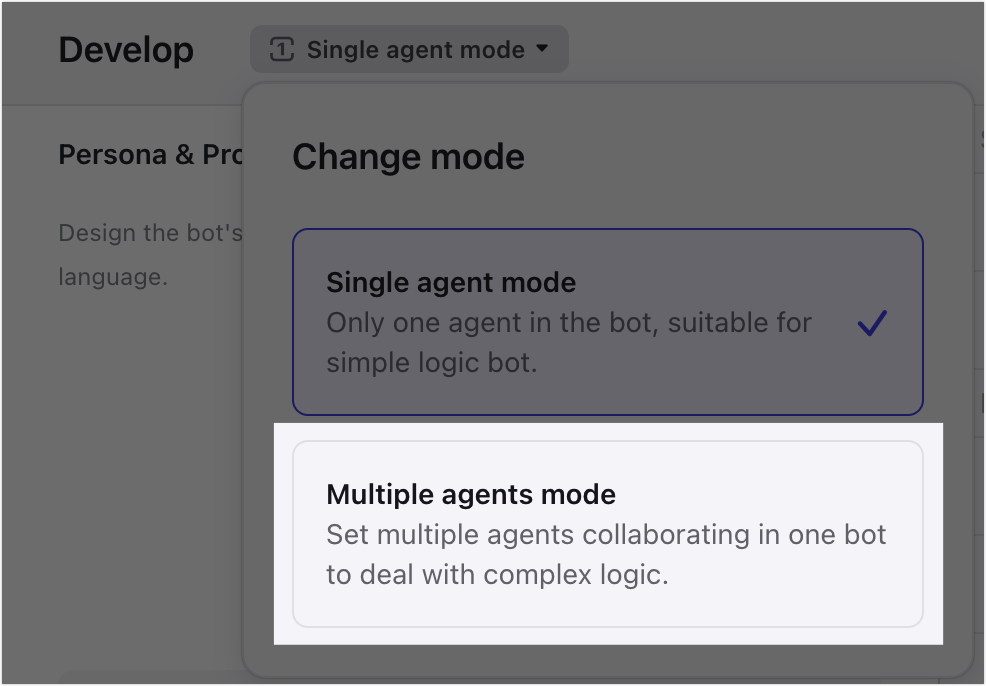Click the word "language." under Persona
Image resolution: width=986 pixels, height=686 pixels.
coord(112,276)
